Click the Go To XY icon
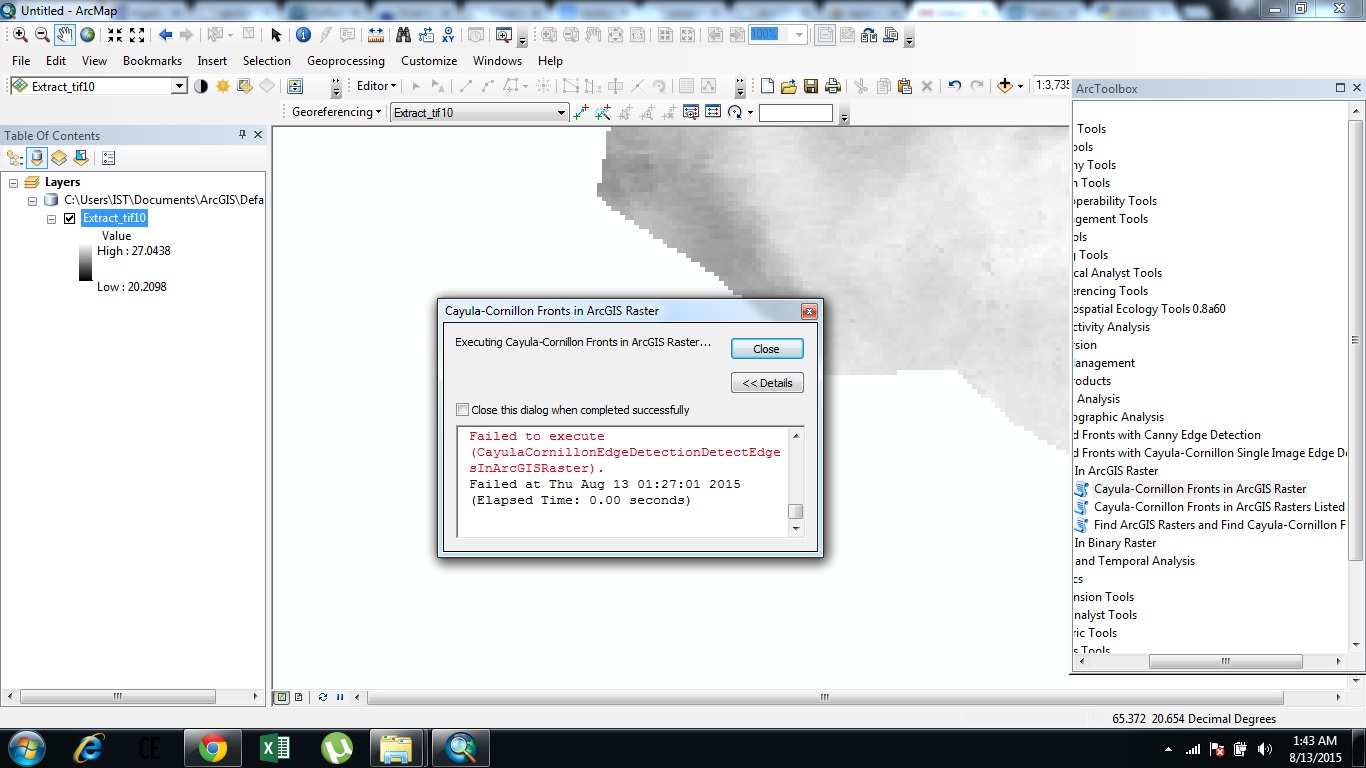The width and height of the screenshot is (1366, 768). click(x=448, y=35)
